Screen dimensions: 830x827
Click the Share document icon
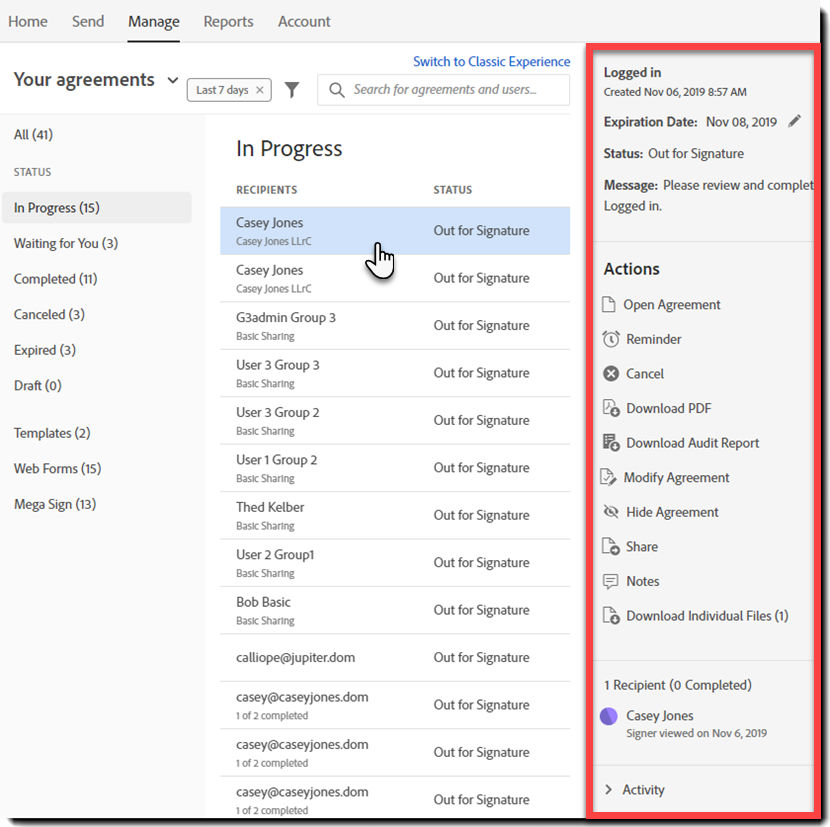pyautogui.click(x=611, y=546)
